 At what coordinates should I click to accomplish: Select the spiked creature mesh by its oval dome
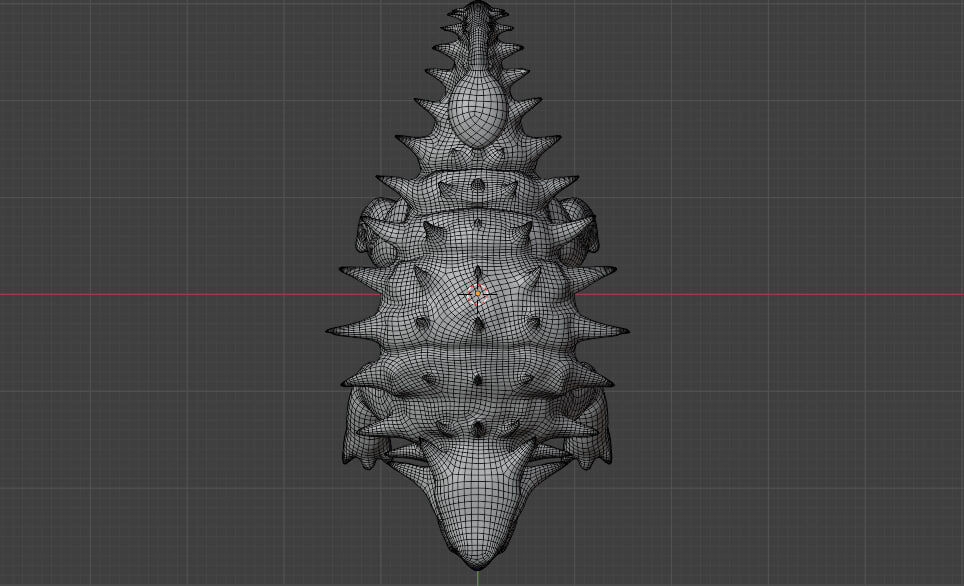click(477, 110)
